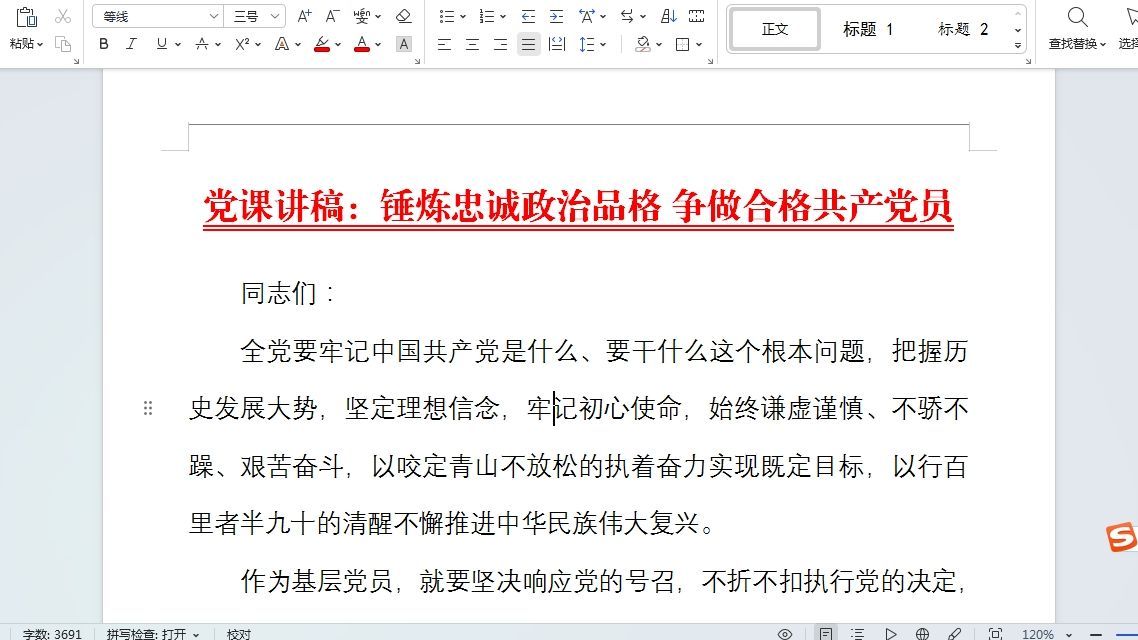Image resolution: width=1138 pixels, height=640 pixels.
Task: Insert bulleted list
Action: [446, 16]
